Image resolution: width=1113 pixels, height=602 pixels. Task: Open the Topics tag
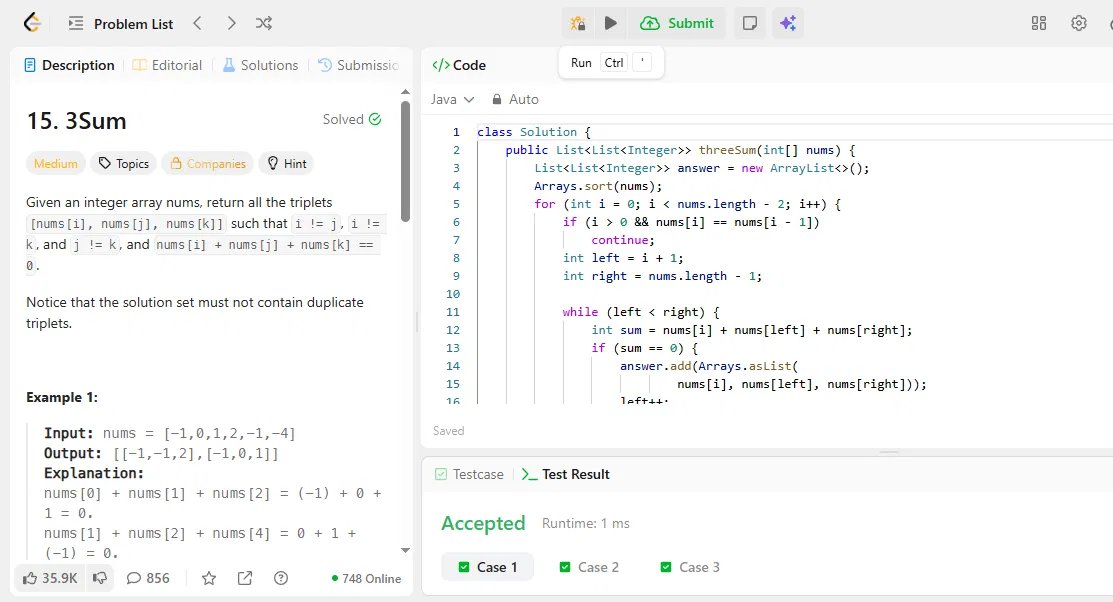click(124, 163)
